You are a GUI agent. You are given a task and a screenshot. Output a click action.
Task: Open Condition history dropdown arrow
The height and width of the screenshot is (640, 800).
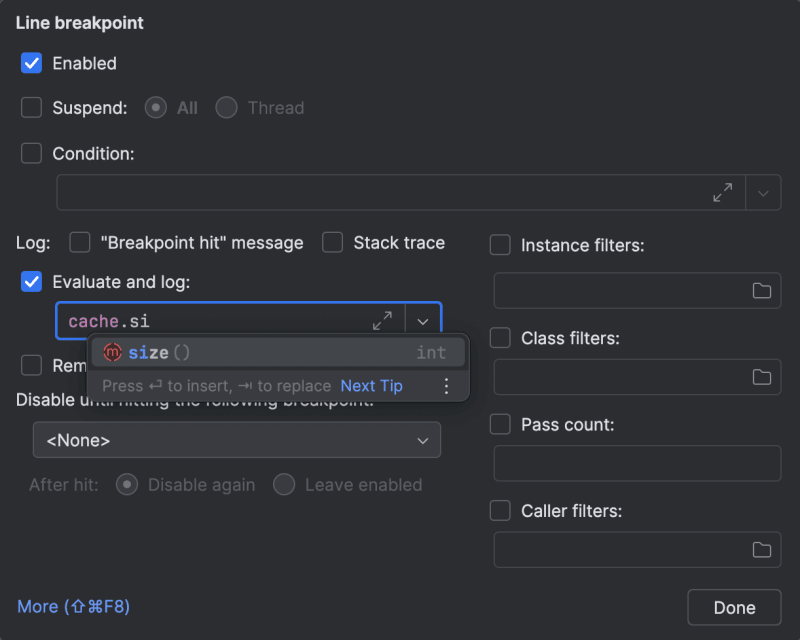coord(763,193)
